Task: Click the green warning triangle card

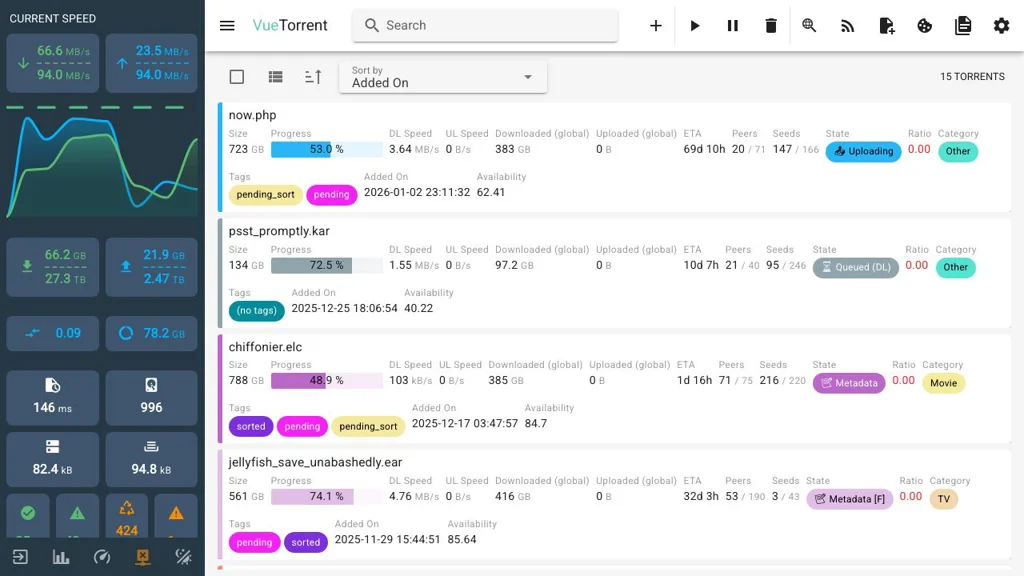Action: pyautogui.click(x=77, y=517)
